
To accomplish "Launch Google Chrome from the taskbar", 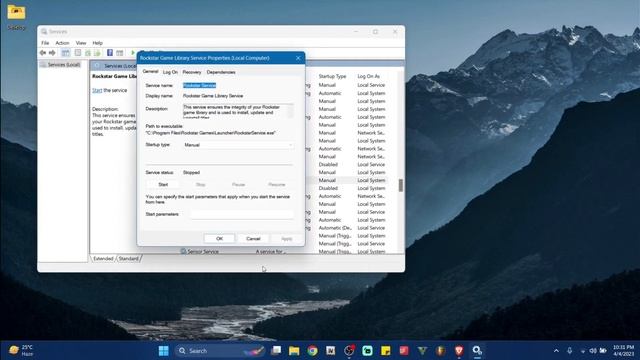I will 312,351.
